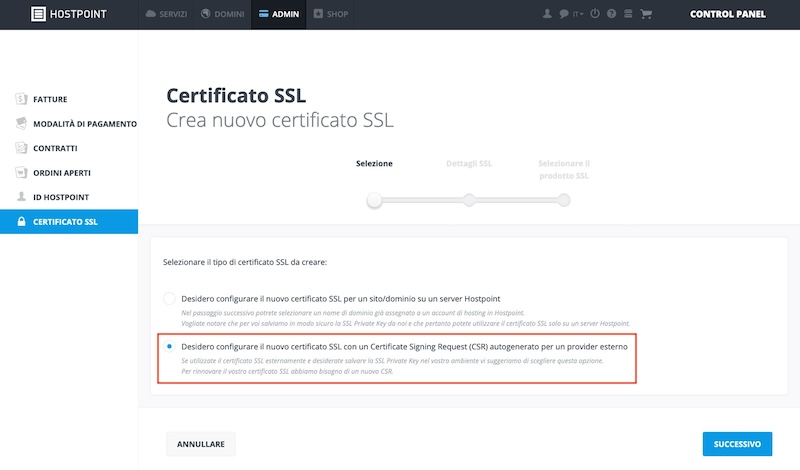Click the Successivo button
Viewport: 800px width, 470px height.
737,444
